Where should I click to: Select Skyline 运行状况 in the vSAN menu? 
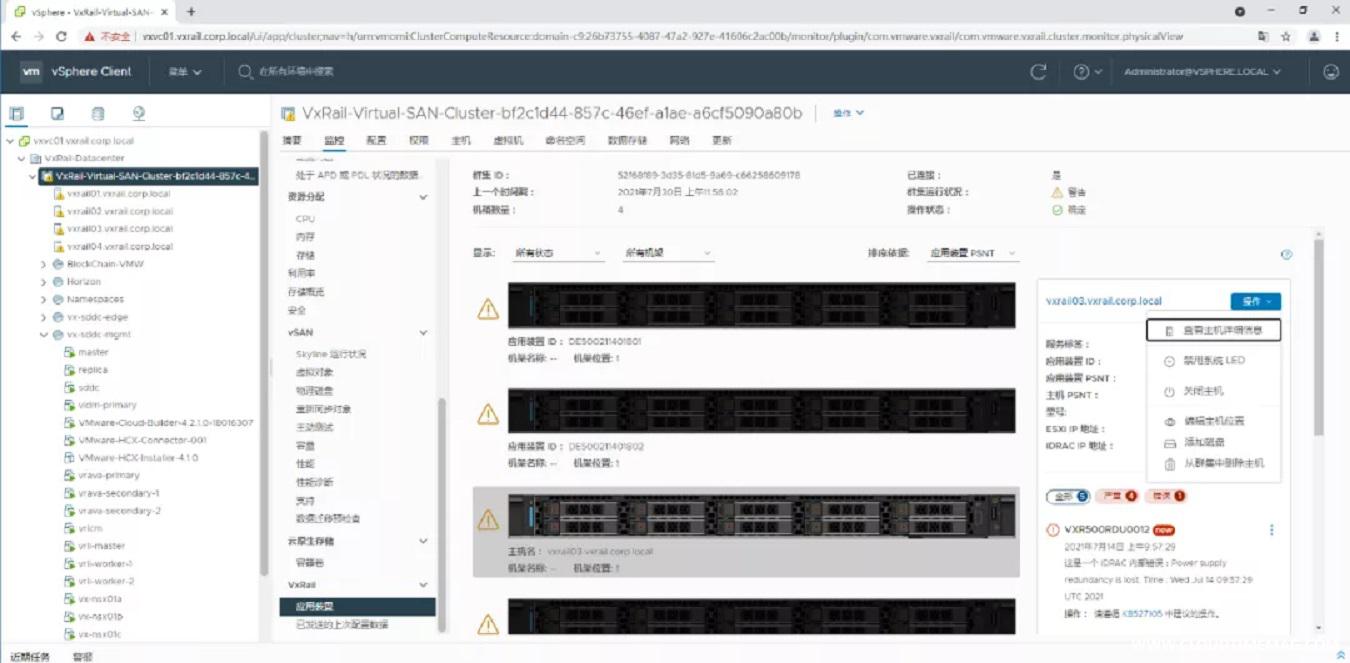(331, 354)
